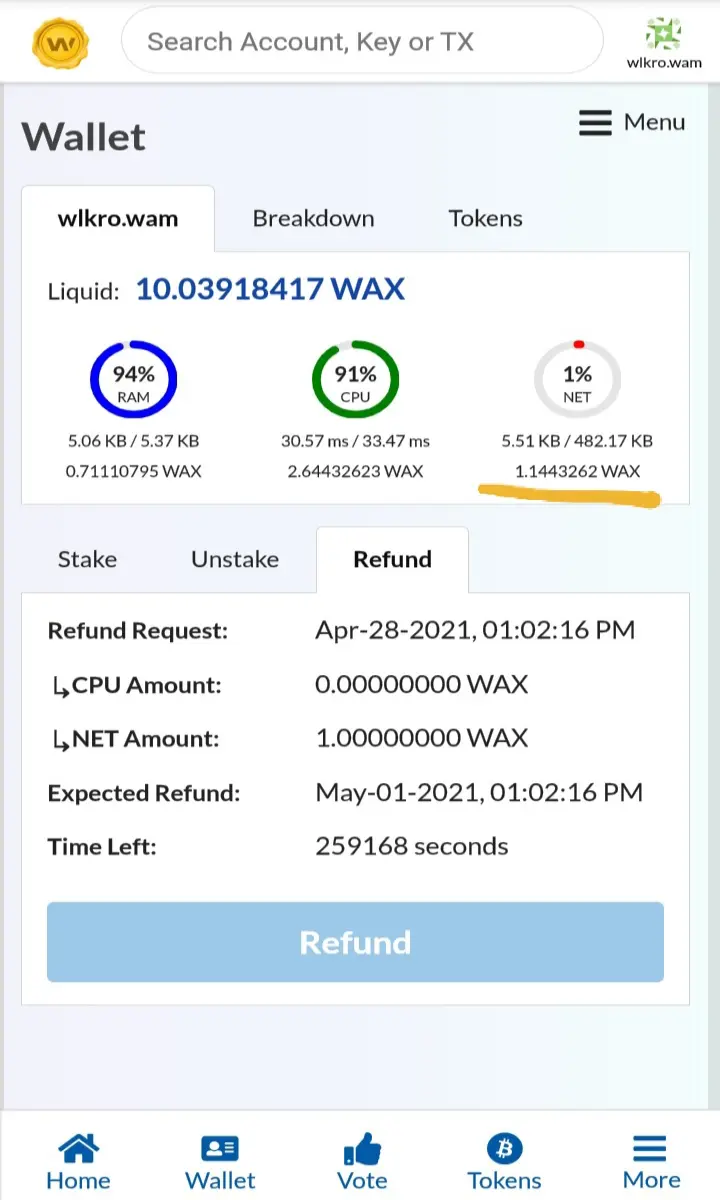Switch to the upper Tokens tab
The width and height of the screenshot is (720, 1200).
click(485, 218)
